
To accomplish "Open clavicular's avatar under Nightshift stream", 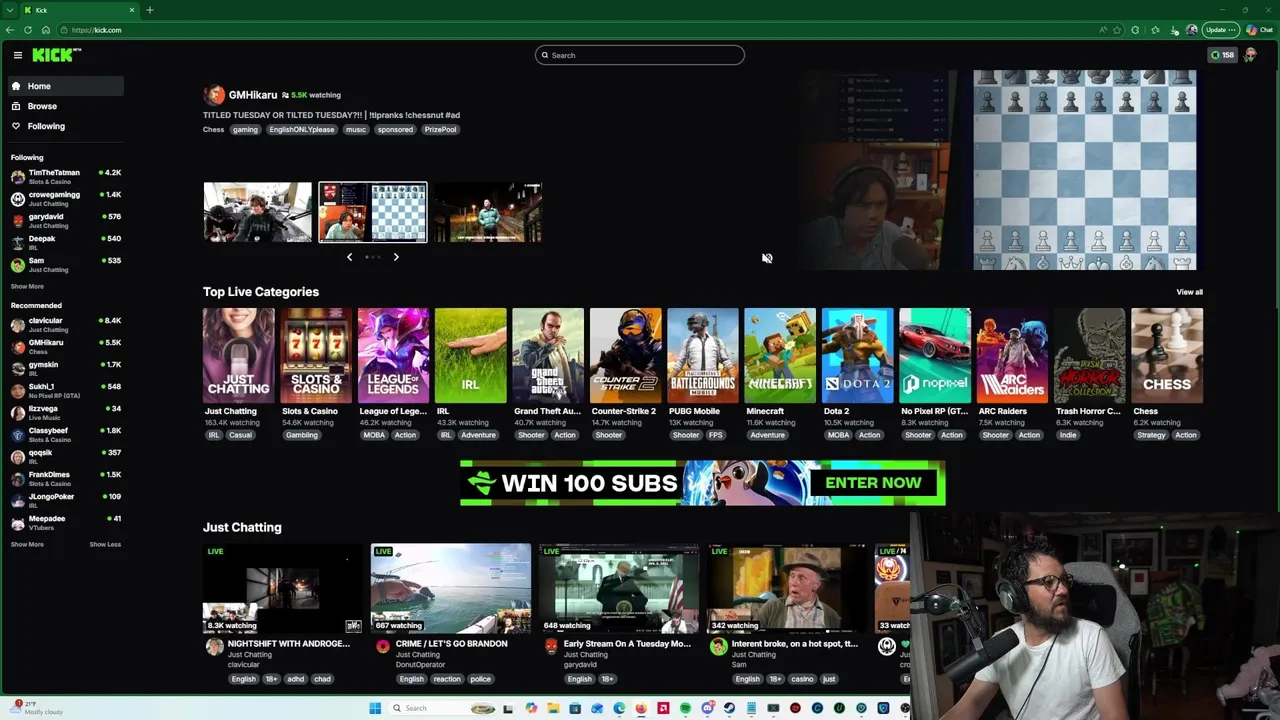I will 214,647.
